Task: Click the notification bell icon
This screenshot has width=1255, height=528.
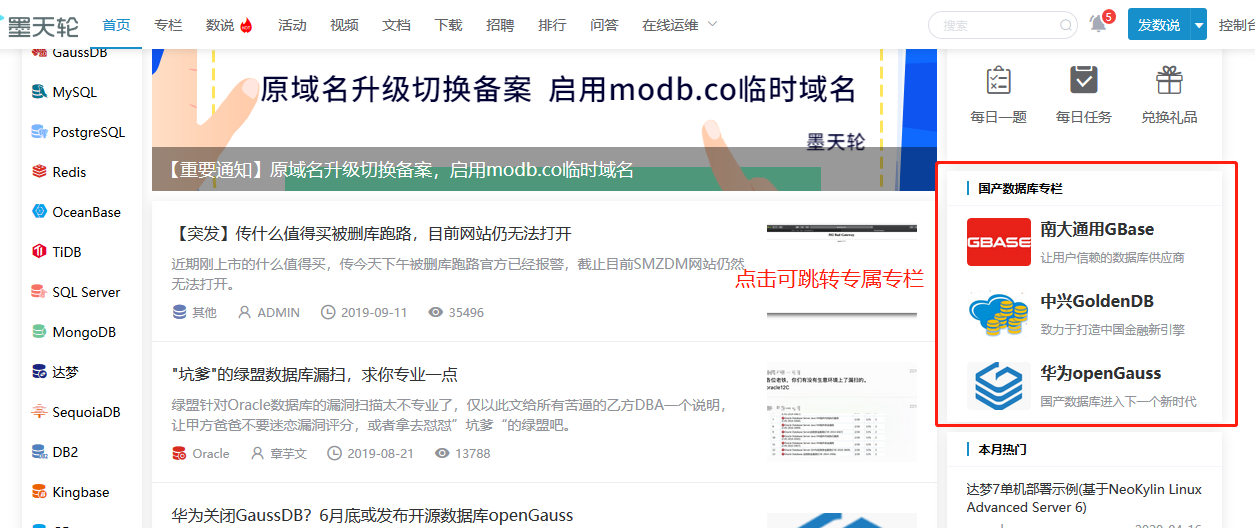Action: 1098,25
